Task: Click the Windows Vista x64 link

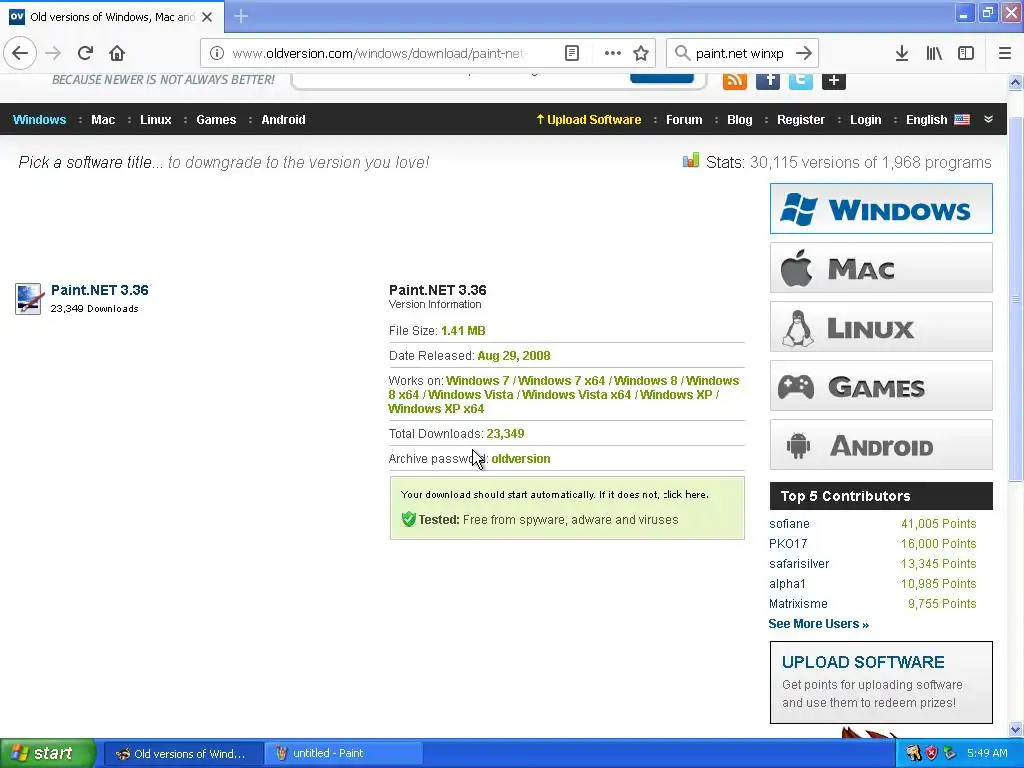Action: 577,394
